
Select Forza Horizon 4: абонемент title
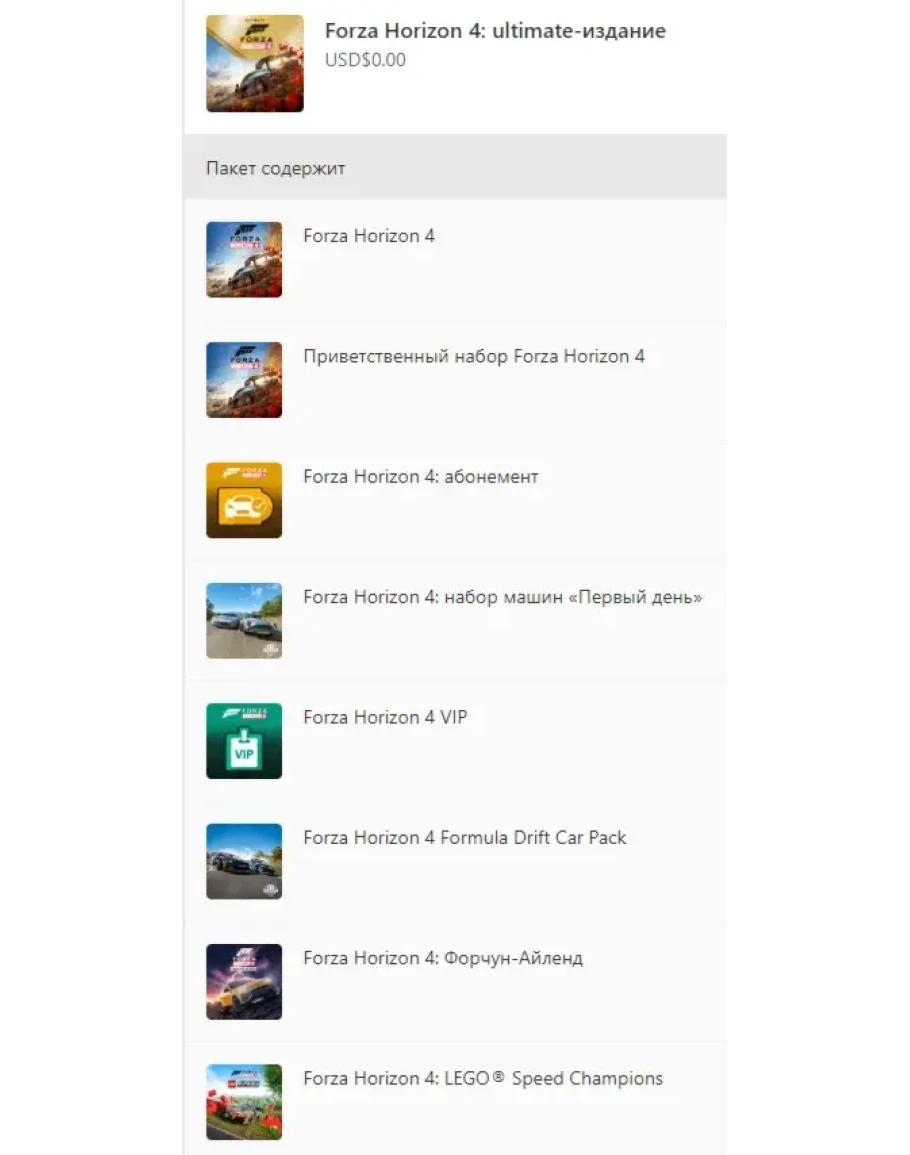pyautogui.click(x=421, y=477)
